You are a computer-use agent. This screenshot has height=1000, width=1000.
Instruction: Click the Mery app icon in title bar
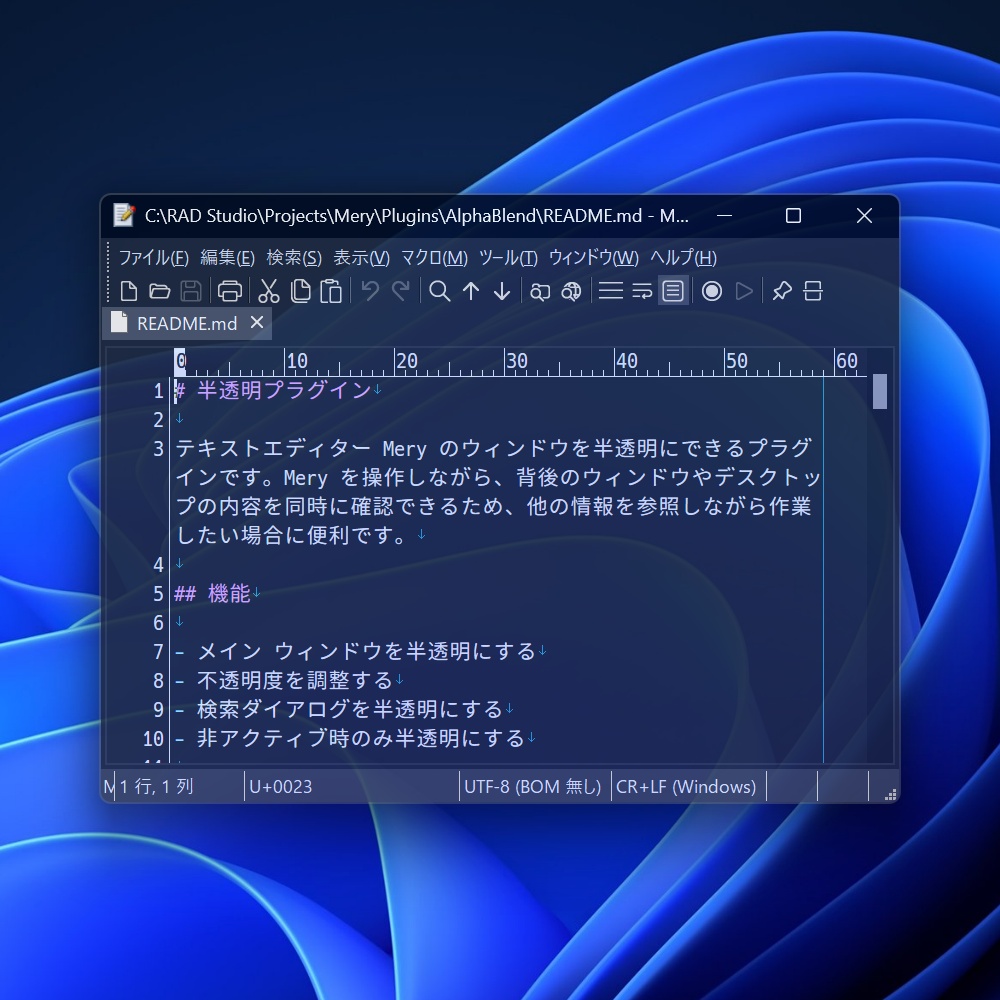pyautogui.click(x=123, y=216)
